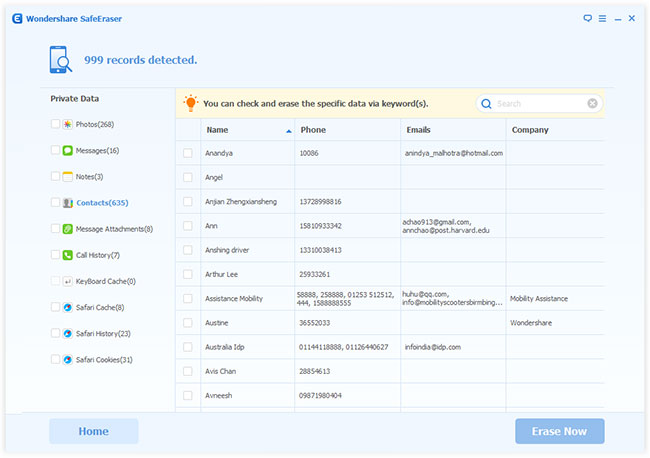Screen dimensions: 650x458
Task: Select Safari Cache(8) in the sidebar
Action: coord(100,308)
